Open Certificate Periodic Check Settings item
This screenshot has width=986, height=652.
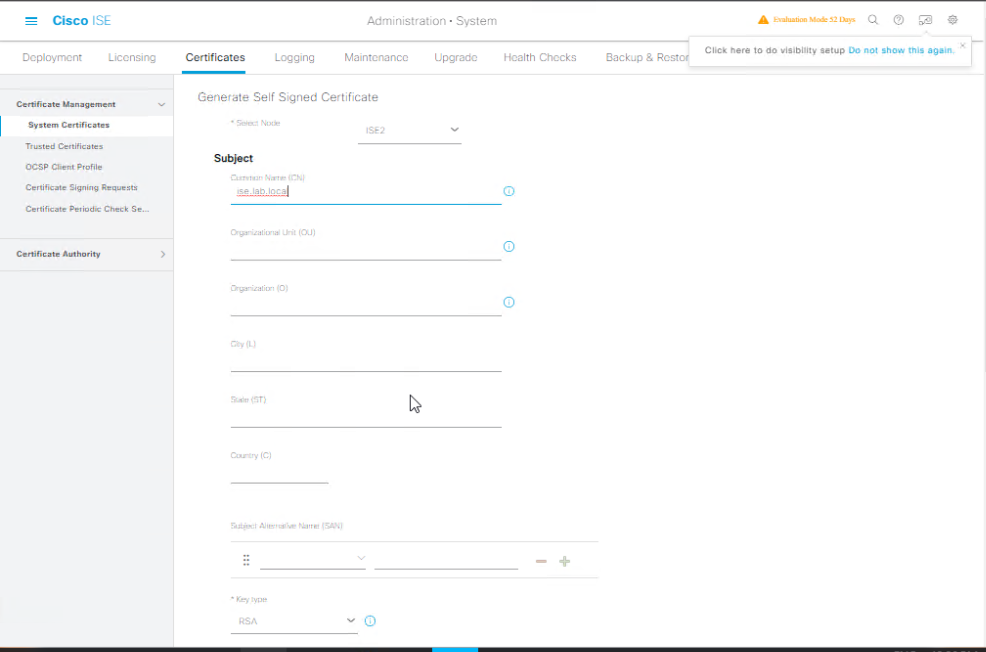(87, 209)
